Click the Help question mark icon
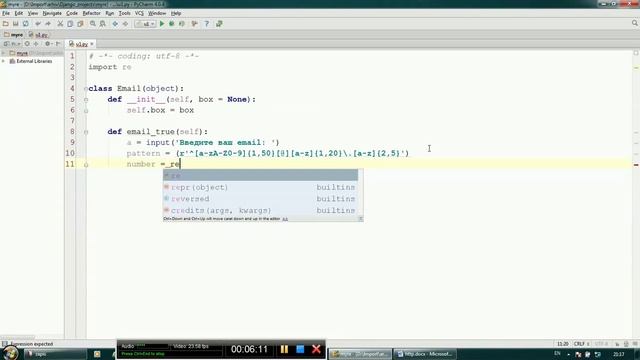 pyautogui.click(x=207, y=24)
